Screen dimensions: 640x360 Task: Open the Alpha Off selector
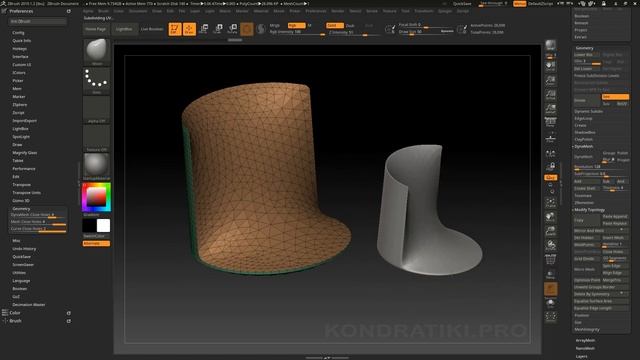pyautogui.click(x=97, y=109)
